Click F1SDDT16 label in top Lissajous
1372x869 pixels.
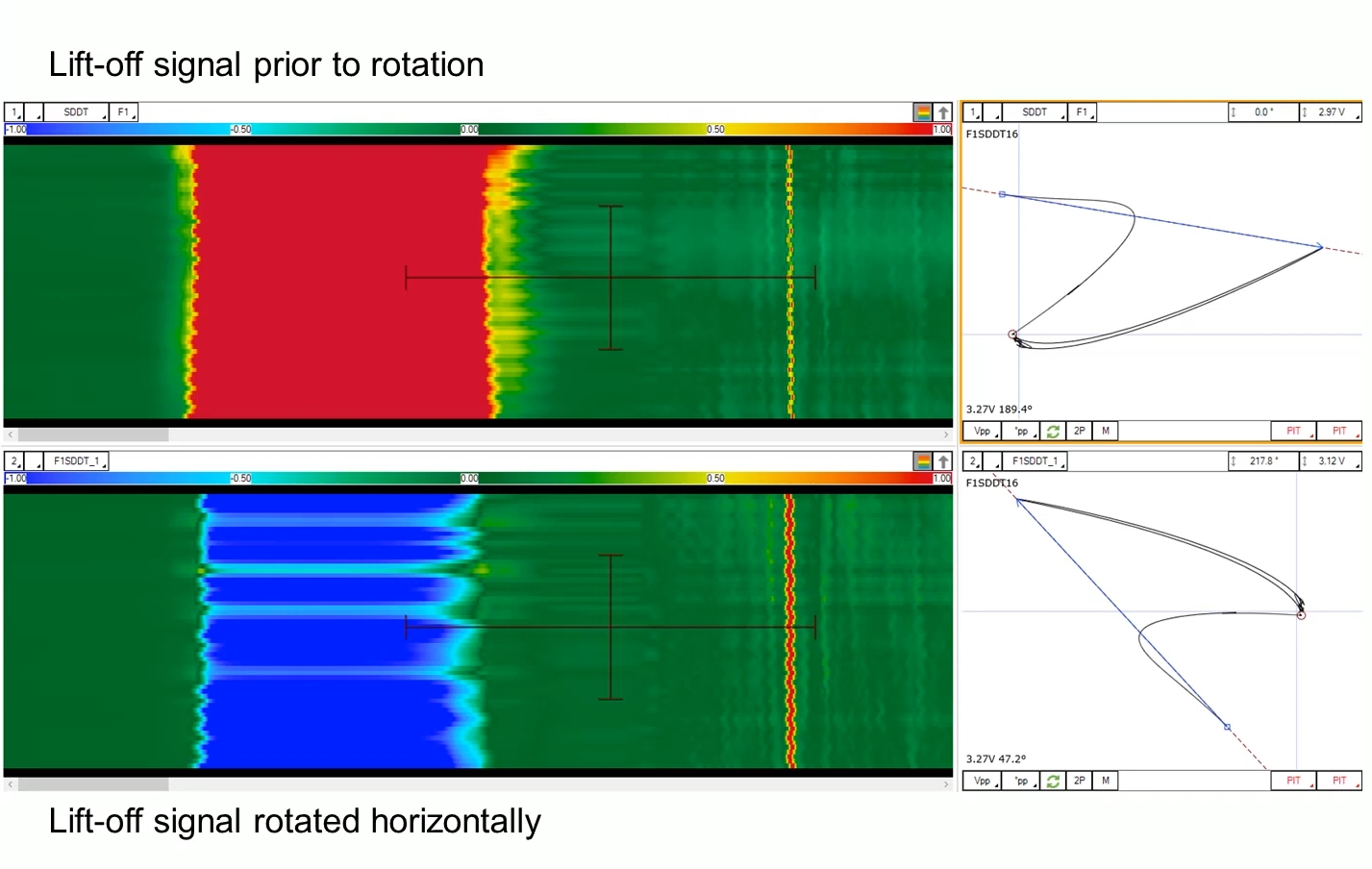(x=991, y=135)
